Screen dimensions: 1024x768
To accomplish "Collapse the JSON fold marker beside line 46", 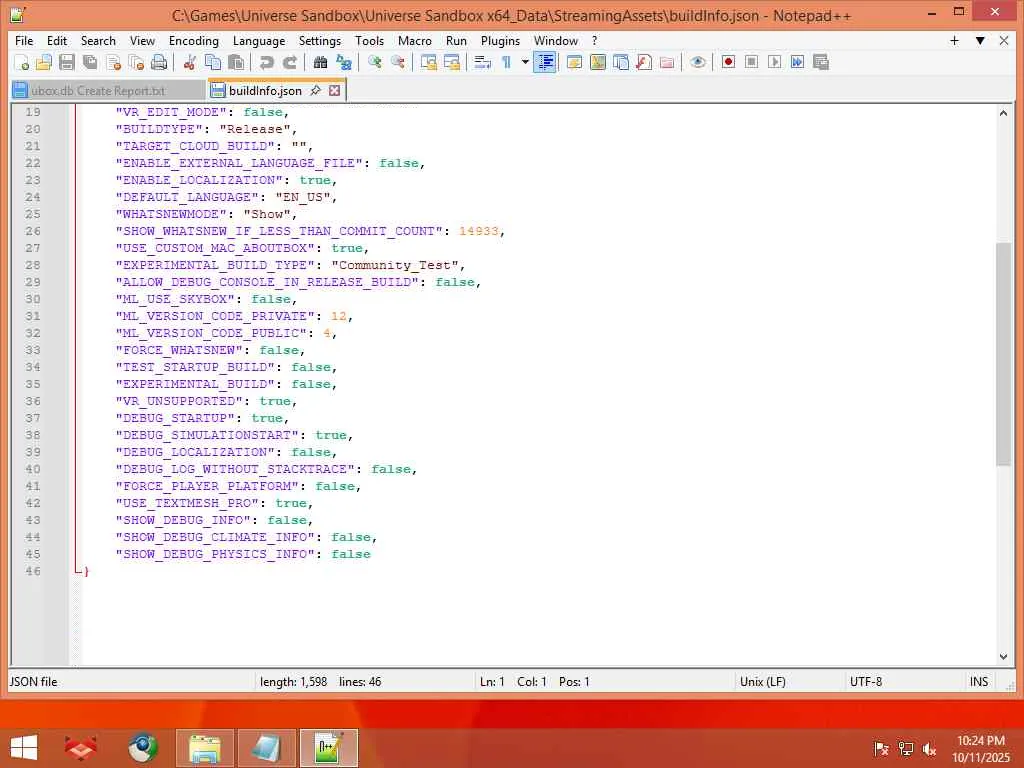I will [76, 571].
